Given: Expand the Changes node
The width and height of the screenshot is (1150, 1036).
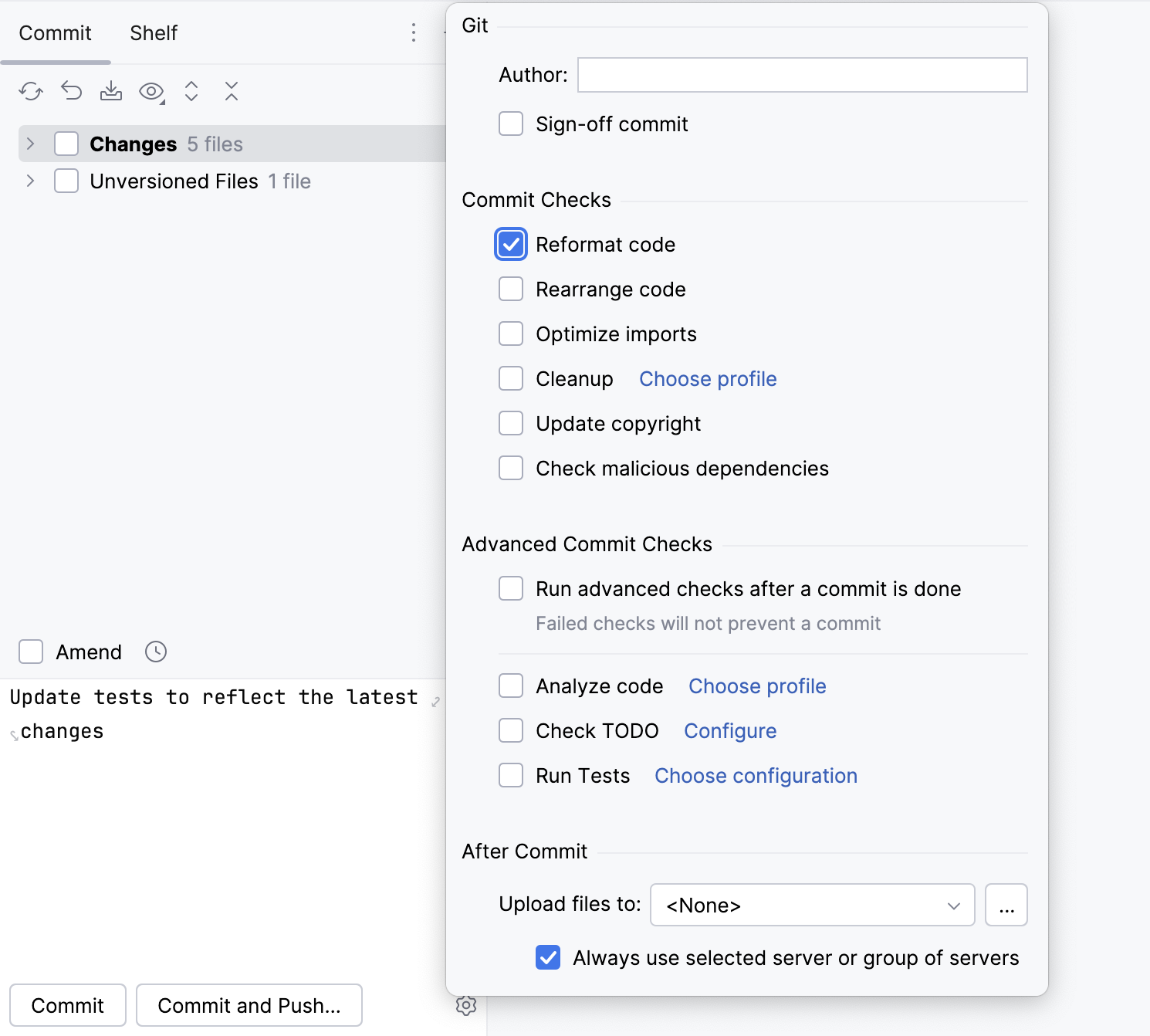Looking at the screenshot, I should point(30,144).
